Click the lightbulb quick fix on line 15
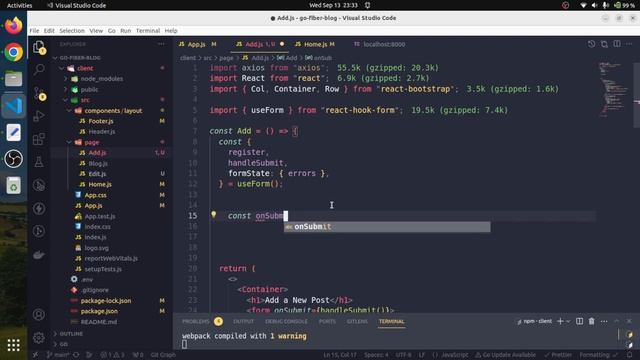Image resolution: width=640 pixels, height=360 pixels. (213, 215)
